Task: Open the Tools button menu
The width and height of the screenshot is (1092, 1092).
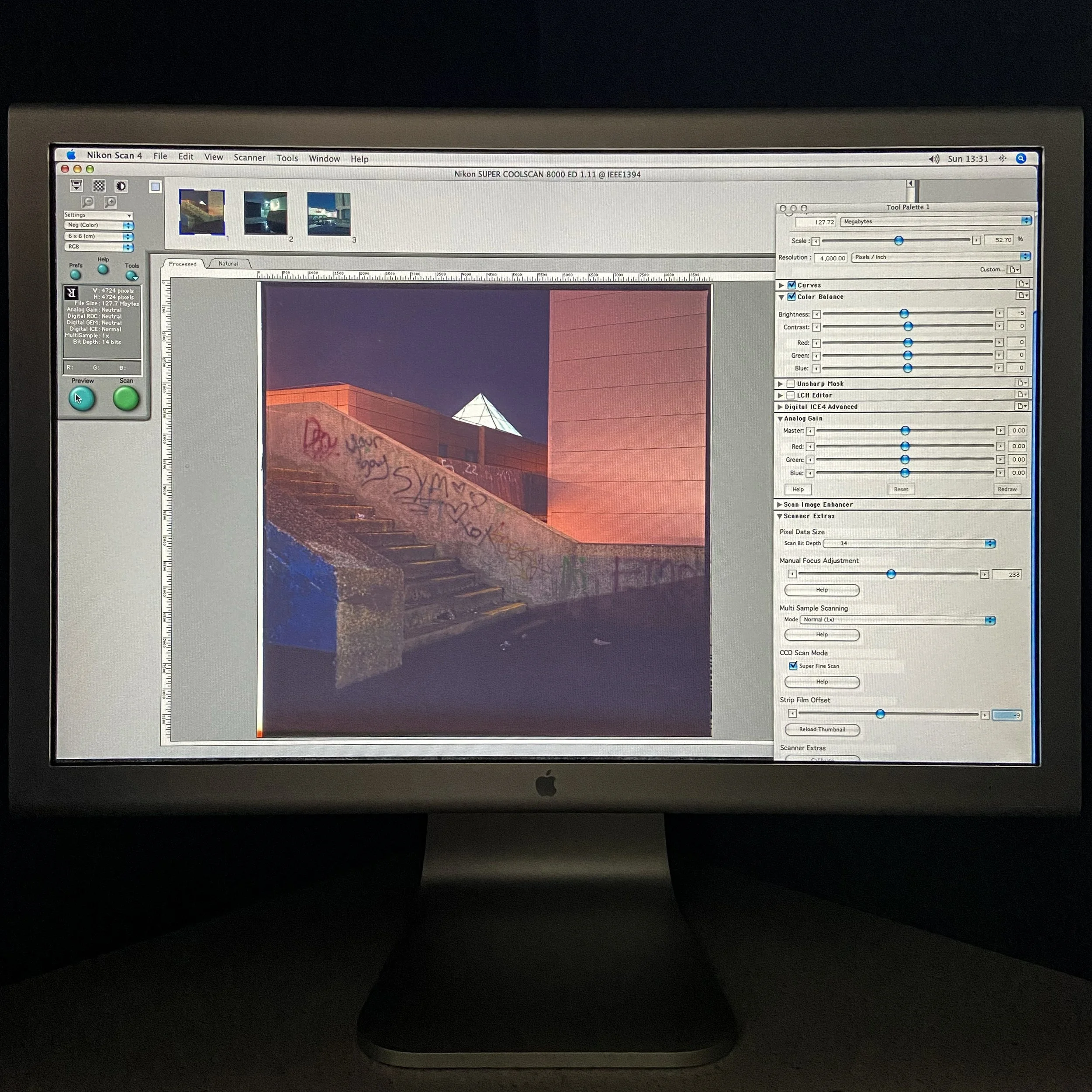Action: [x=132, y=276]
